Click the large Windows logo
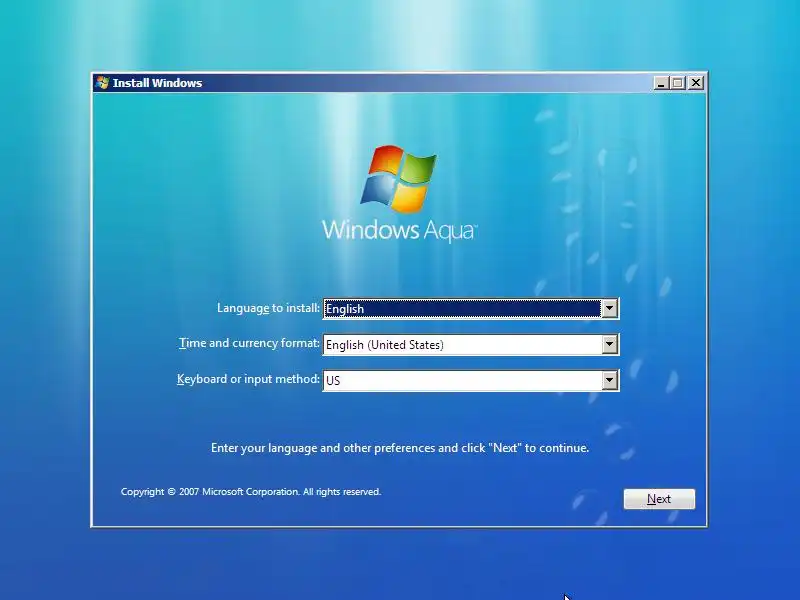Screen dimensions: 800x600 (399, 179)
